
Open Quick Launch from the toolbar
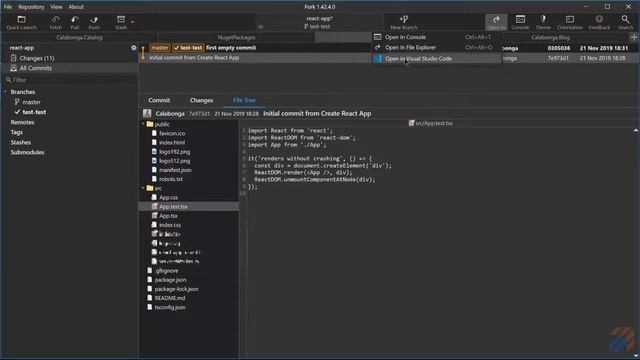(22, 22)
